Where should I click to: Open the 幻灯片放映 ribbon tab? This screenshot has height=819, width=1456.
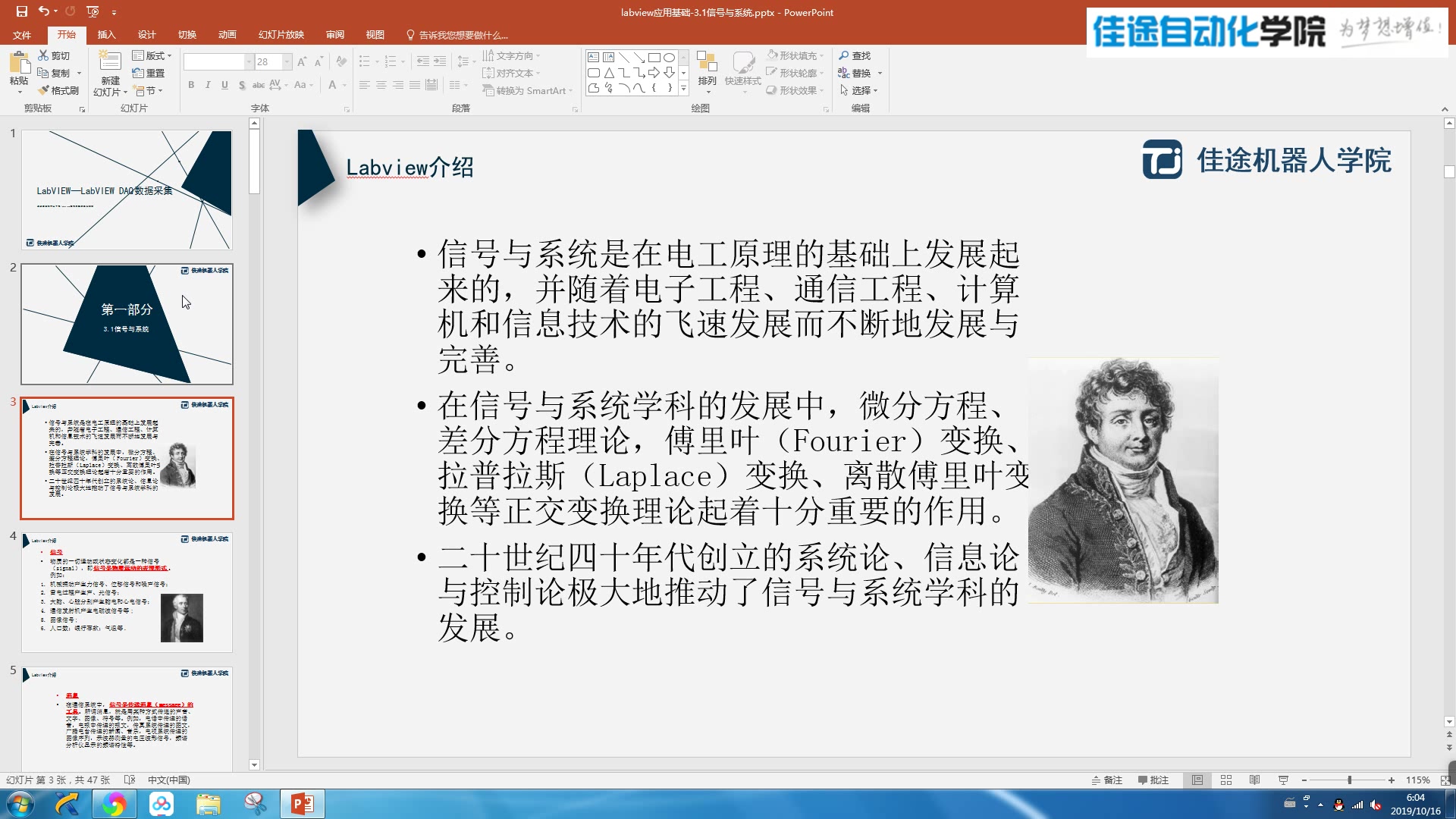coord(281,34)
